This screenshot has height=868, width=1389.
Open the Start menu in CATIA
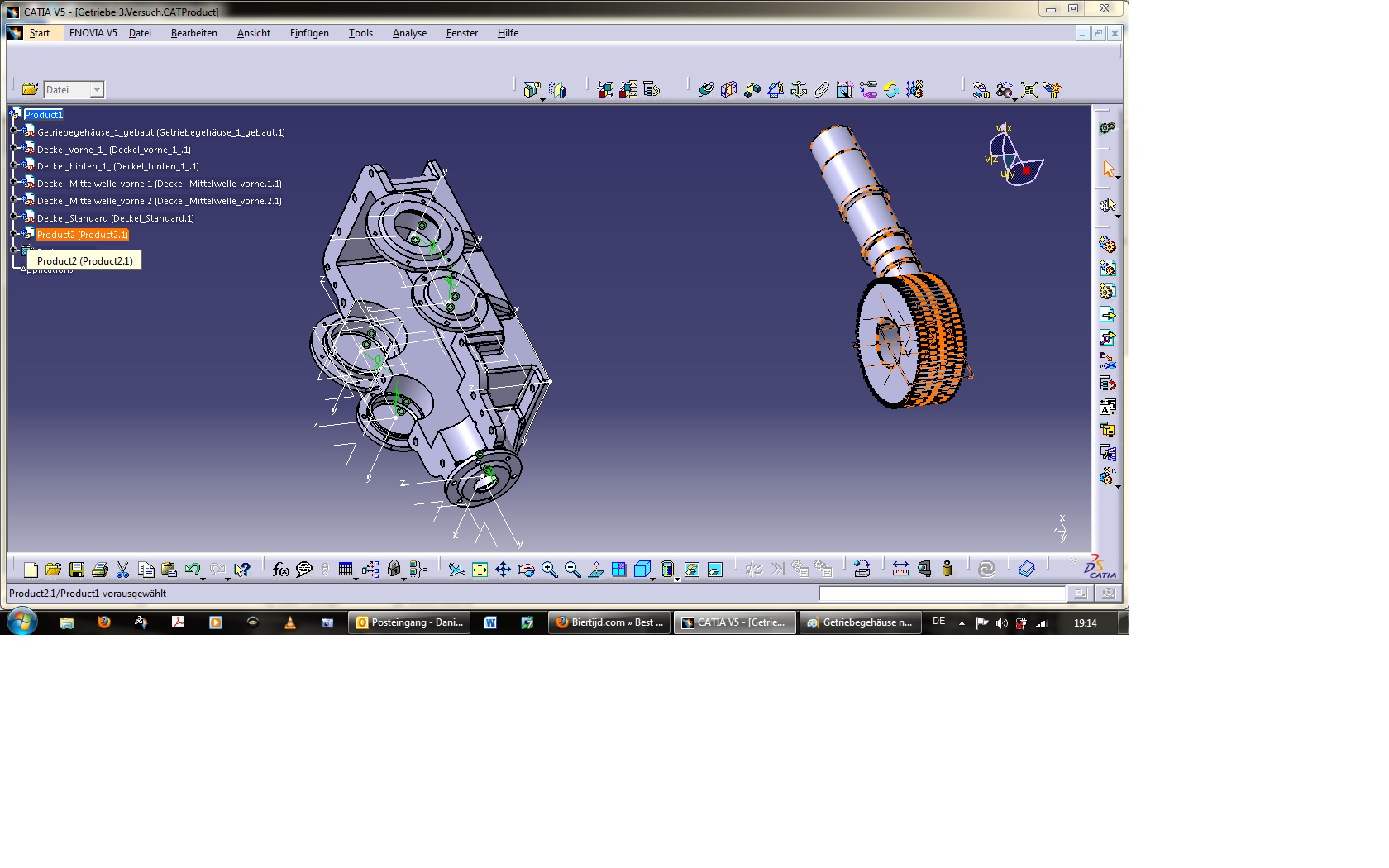40,33
